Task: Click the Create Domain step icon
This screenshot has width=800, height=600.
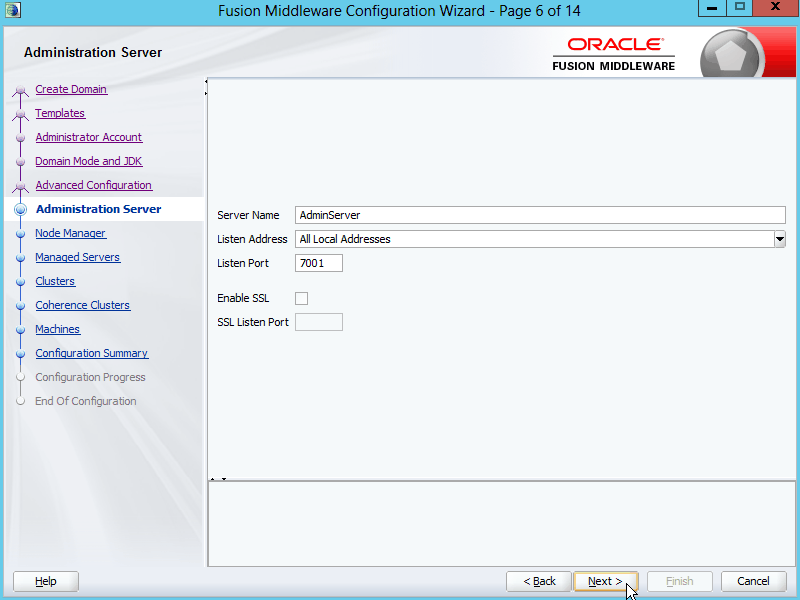Action: click(20, 91)
